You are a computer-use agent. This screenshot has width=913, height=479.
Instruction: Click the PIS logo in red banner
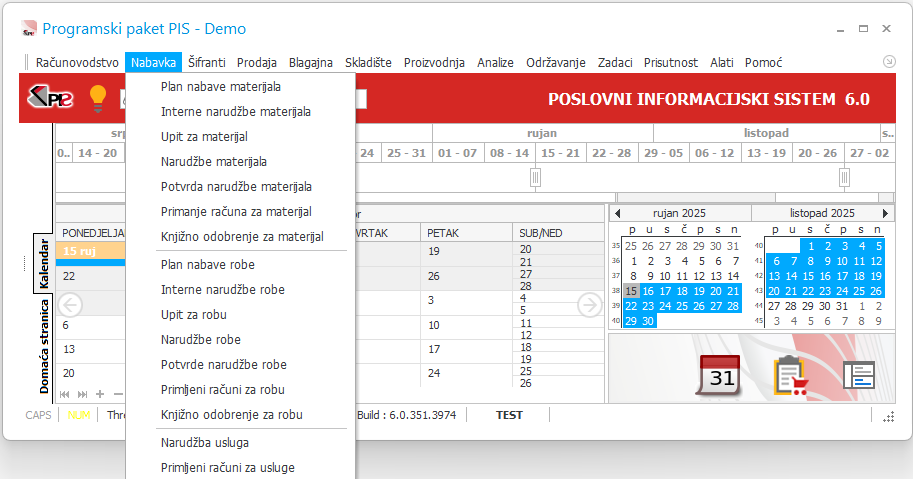pyautogui.click(x=51, y=97)
